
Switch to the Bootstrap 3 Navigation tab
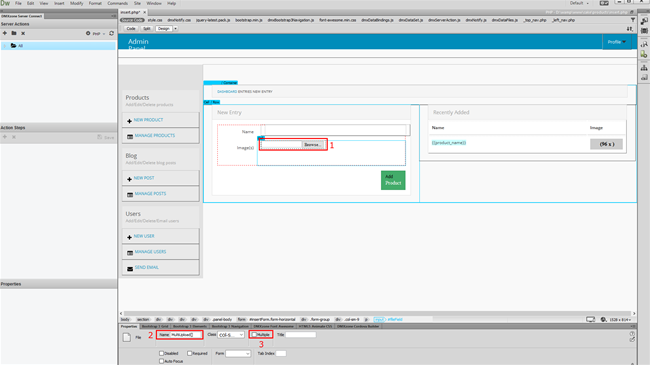[x=230, y=326]
